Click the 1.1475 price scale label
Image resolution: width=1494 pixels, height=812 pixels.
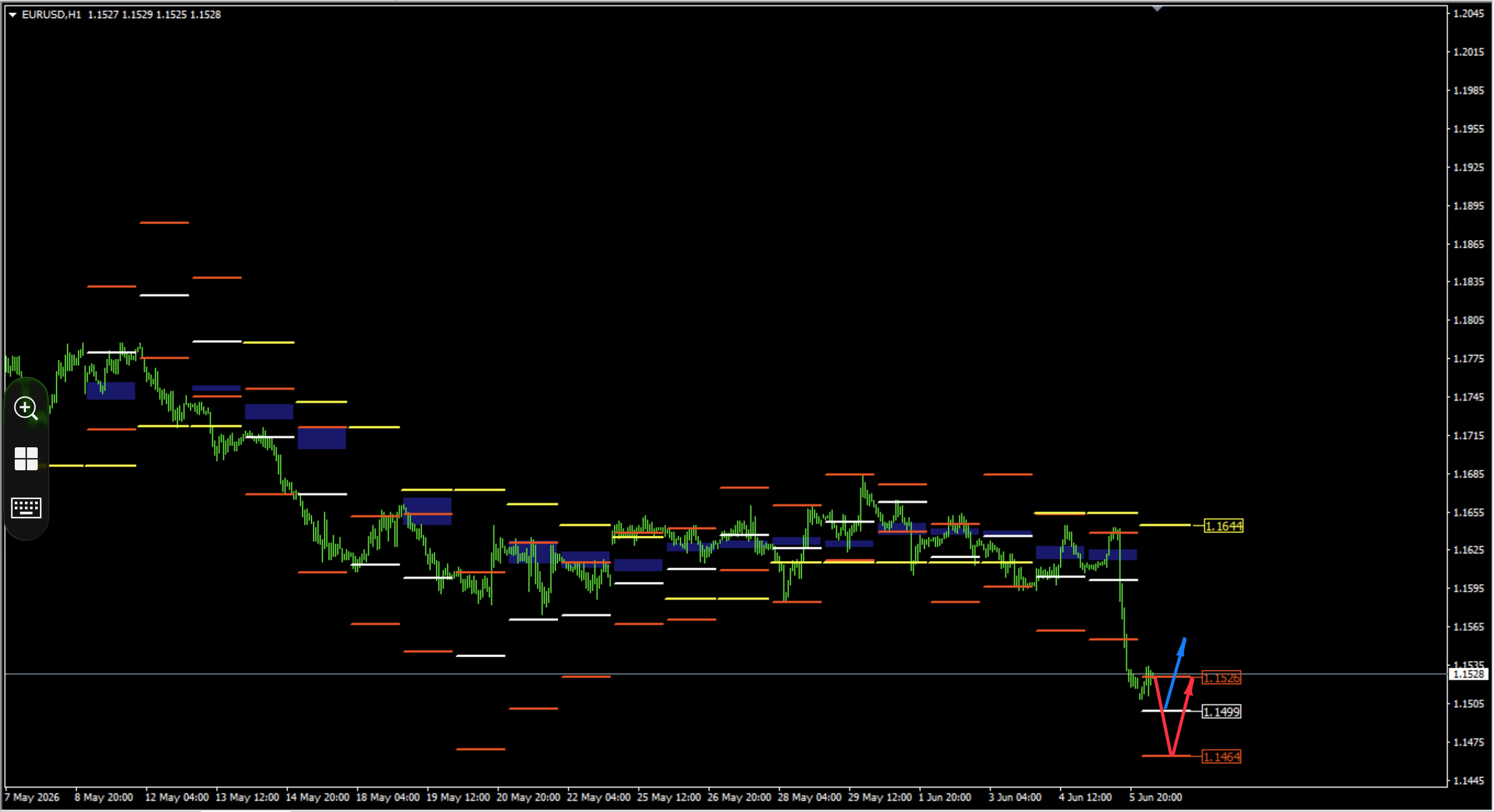click(x=1469, y=743)
